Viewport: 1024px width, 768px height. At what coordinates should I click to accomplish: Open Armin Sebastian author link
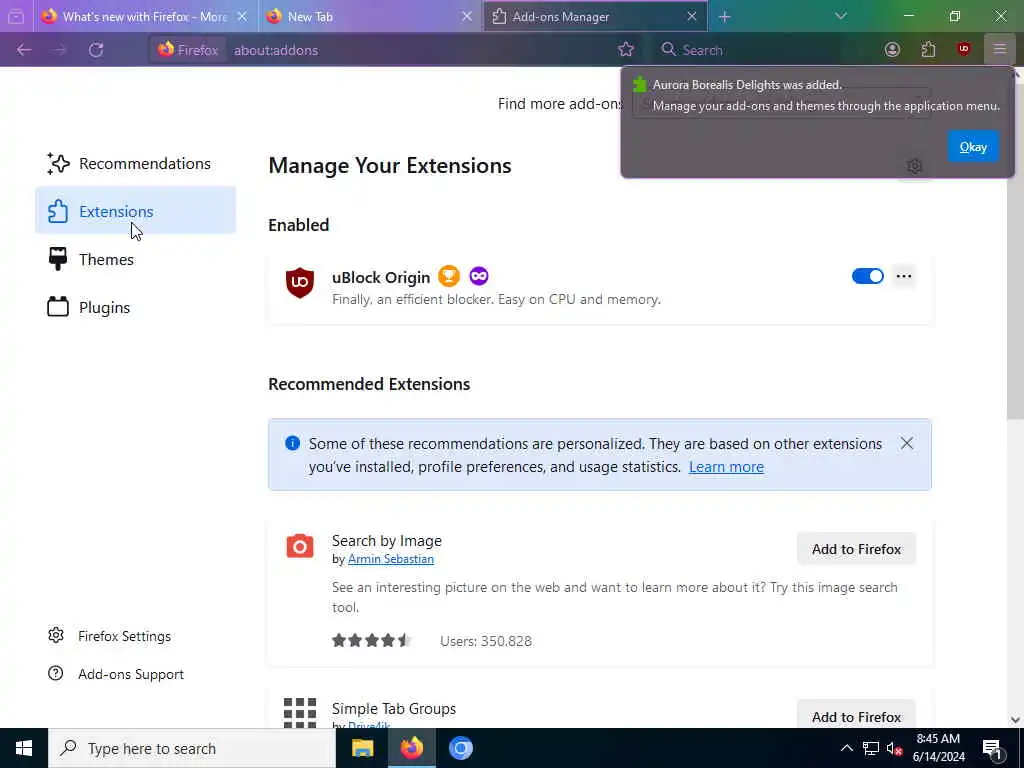click(x=391, y=559)
